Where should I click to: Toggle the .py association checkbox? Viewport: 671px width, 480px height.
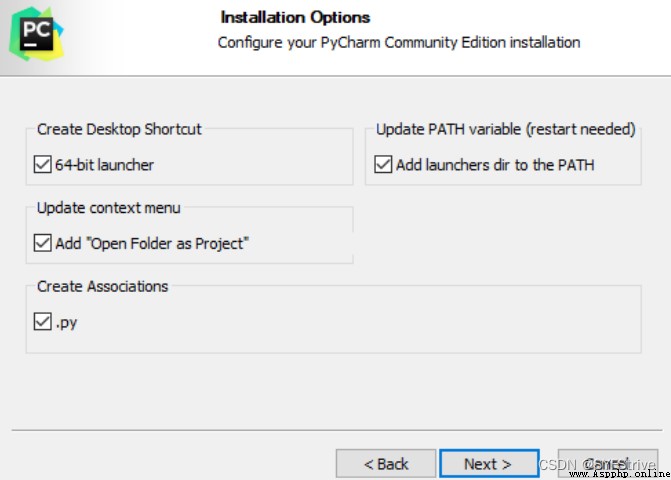point(42,322)
